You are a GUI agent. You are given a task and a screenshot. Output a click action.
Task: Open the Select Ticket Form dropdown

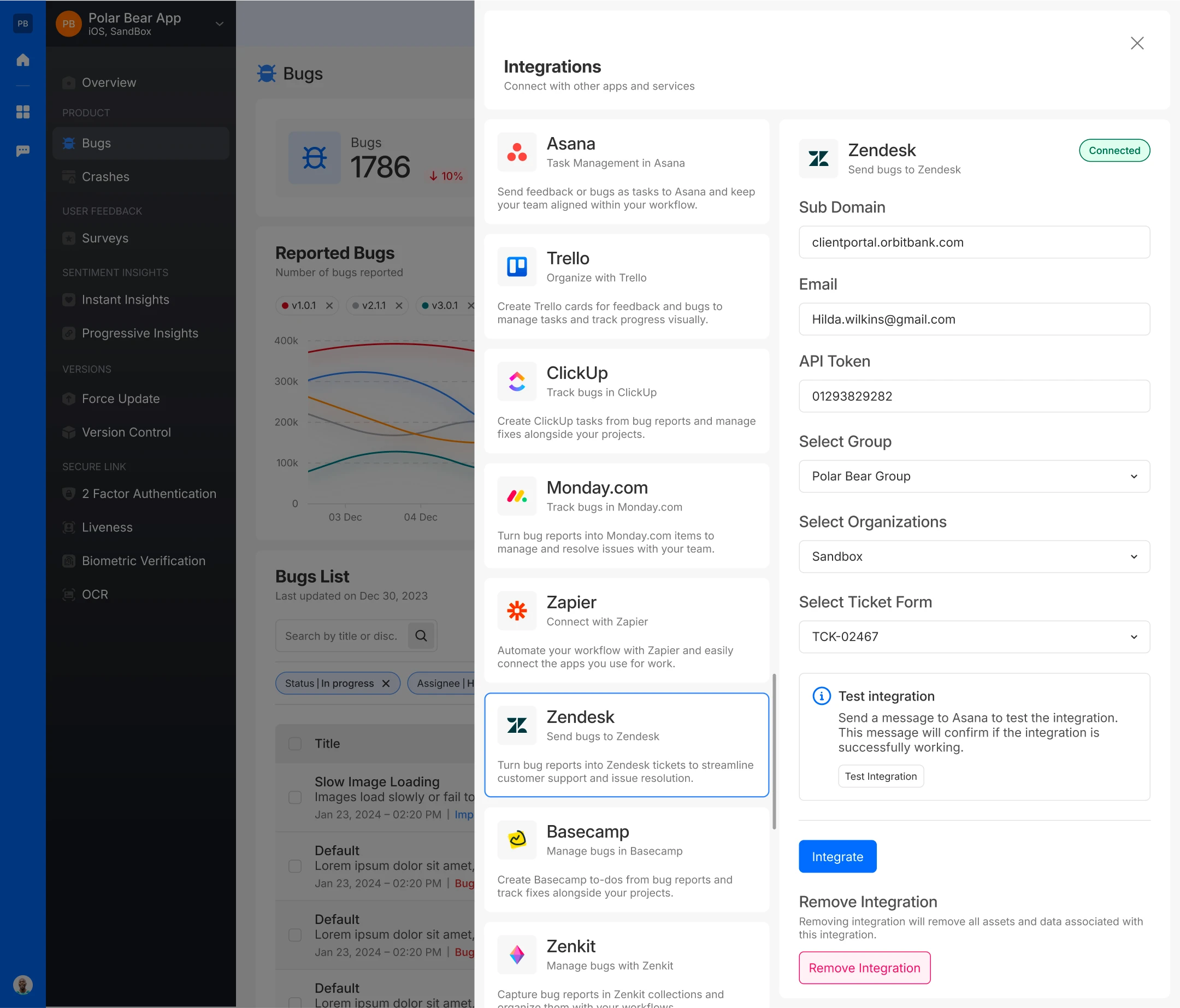[x=974, y=636]
